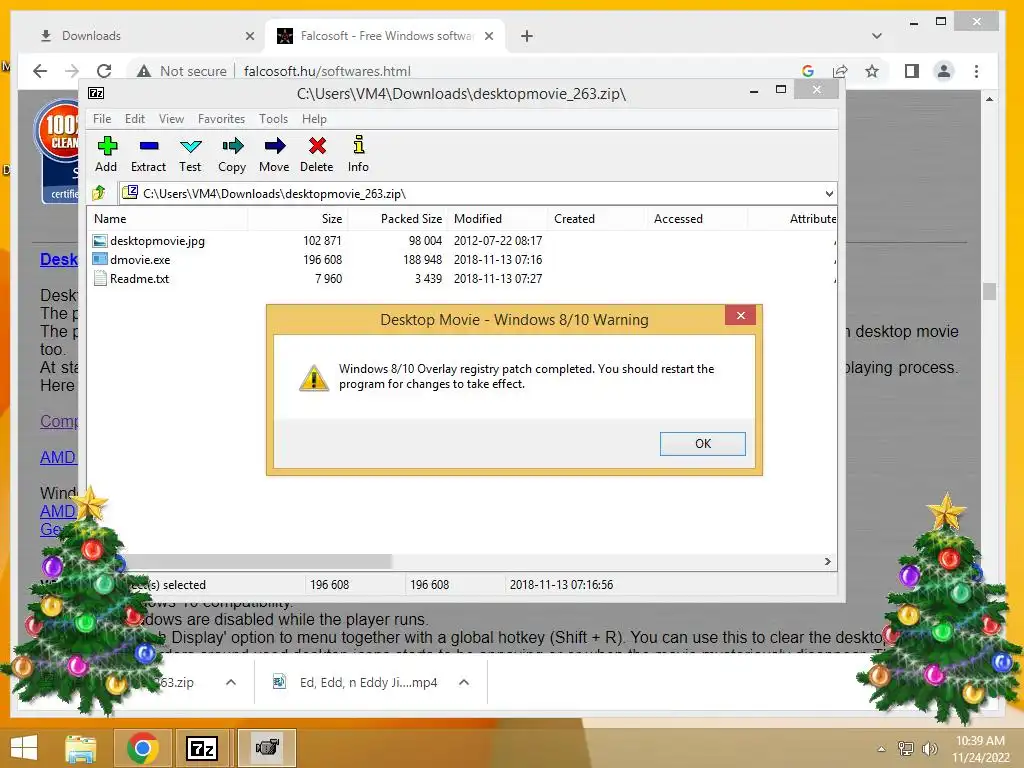Screen dimensions: 1024x768
Task: Expand options for Ed, Edd, n Eddy mp4 download
Action: (x=464, y=682)
